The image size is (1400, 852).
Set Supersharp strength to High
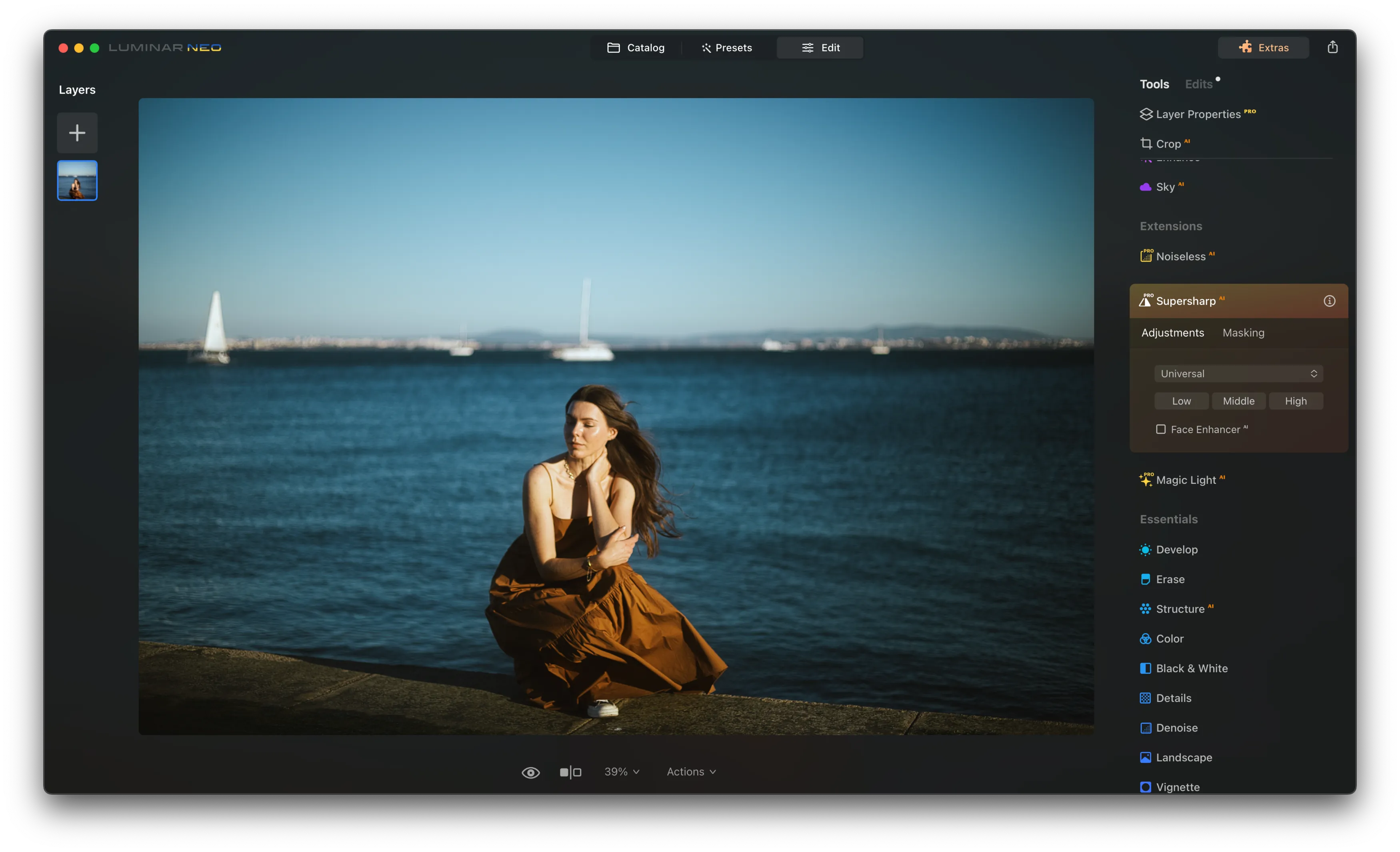(1295, 401)
